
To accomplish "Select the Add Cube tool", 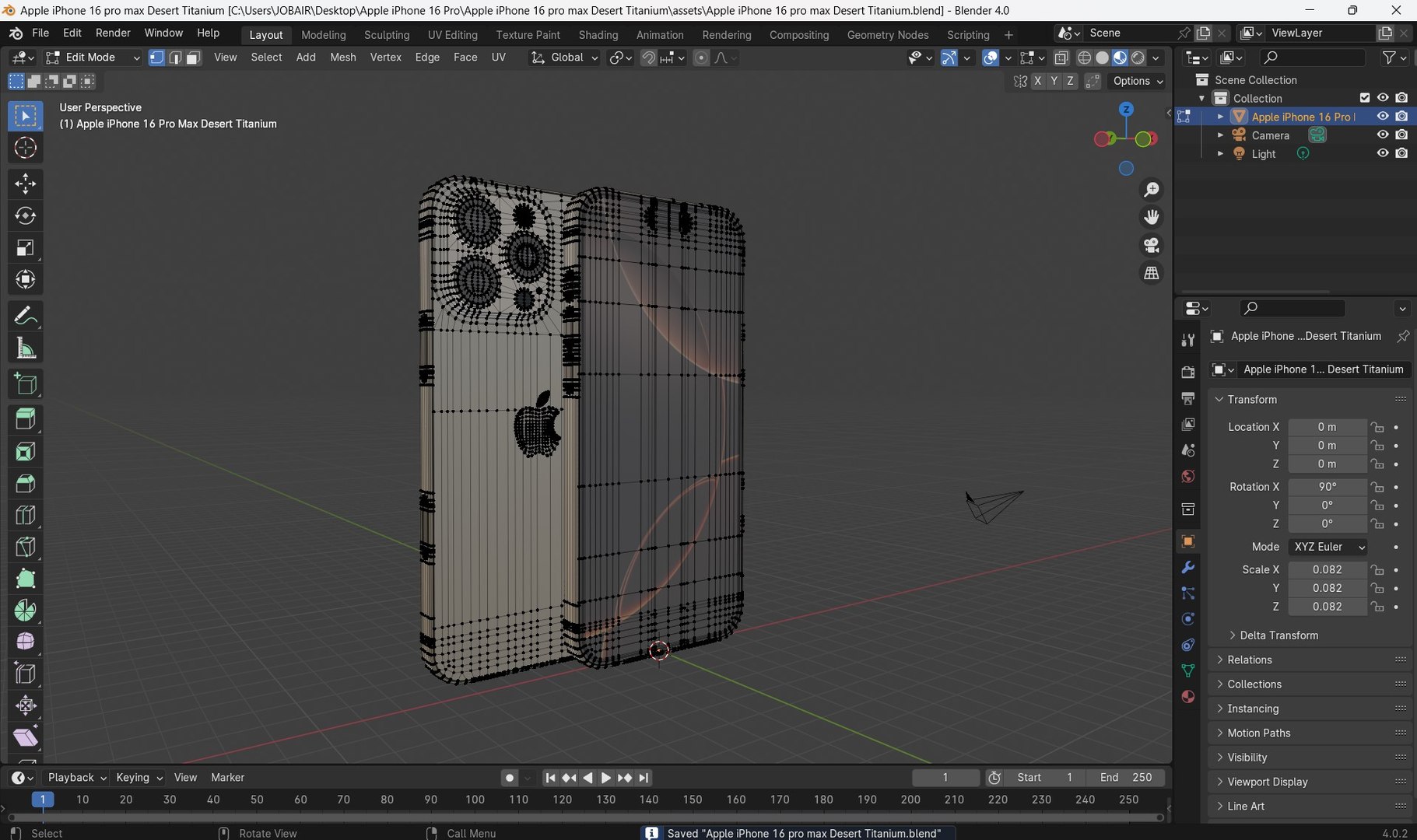I will coord(25,384).
